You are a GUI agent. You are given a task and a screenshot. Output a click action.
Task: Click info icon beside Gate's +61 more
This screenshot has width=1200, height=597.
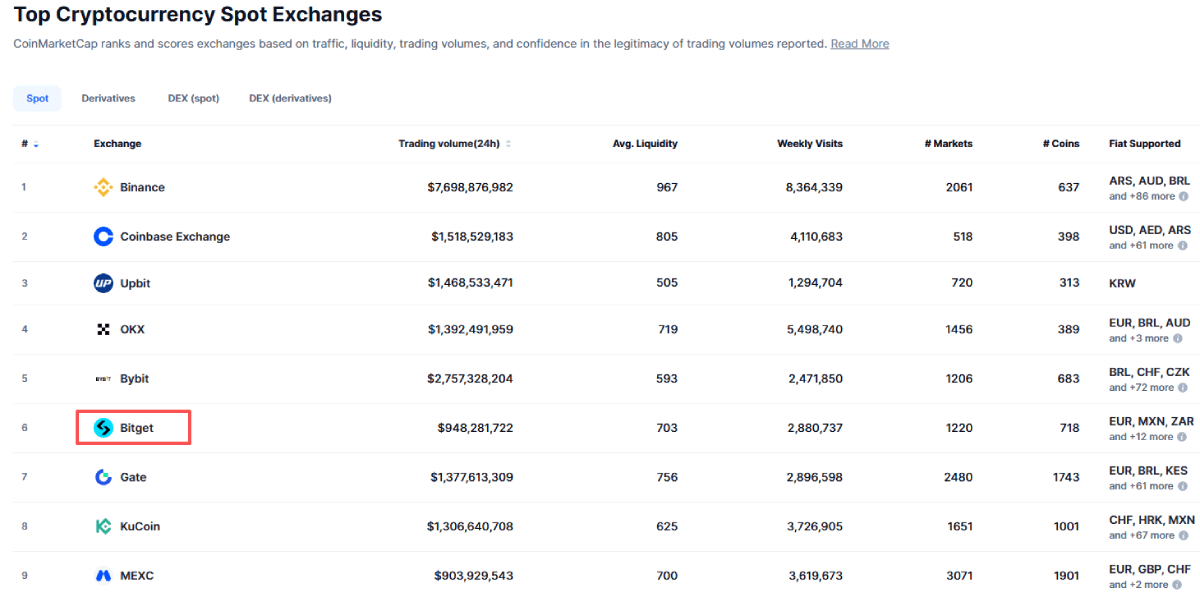1184,486
